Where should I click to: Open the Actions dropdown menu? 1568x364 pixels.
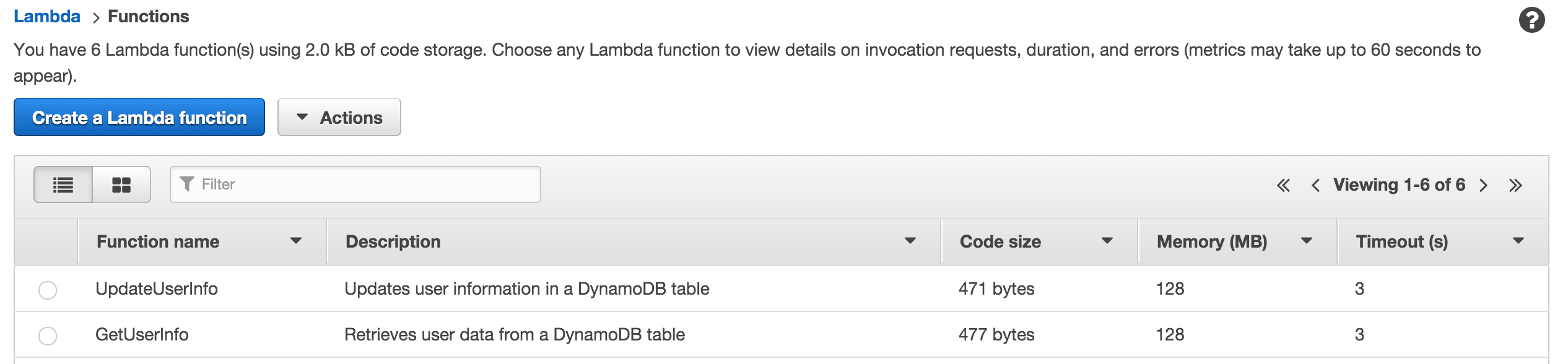[339, 117]
